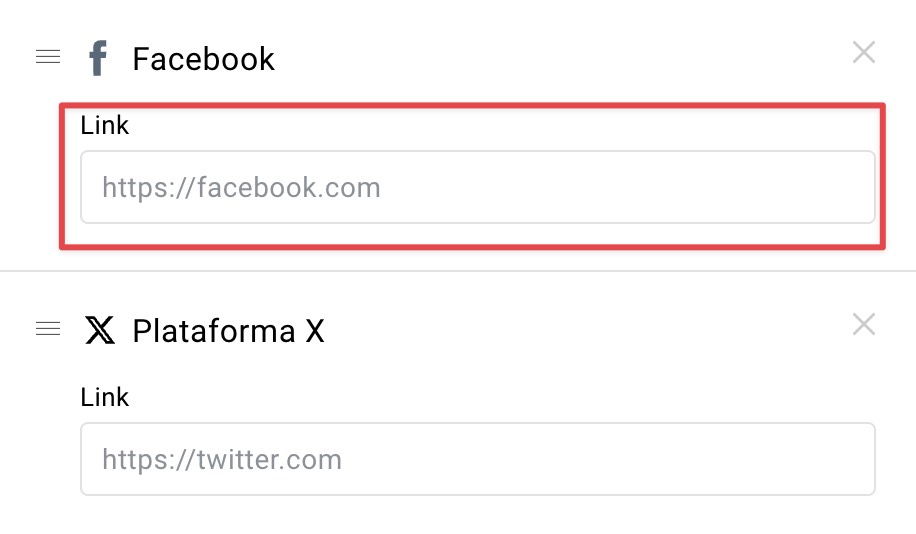Dismiss the Plataforma X row with its cross
Image resolution: width=916 pixels, height=534 pixels.
[863, 324]
